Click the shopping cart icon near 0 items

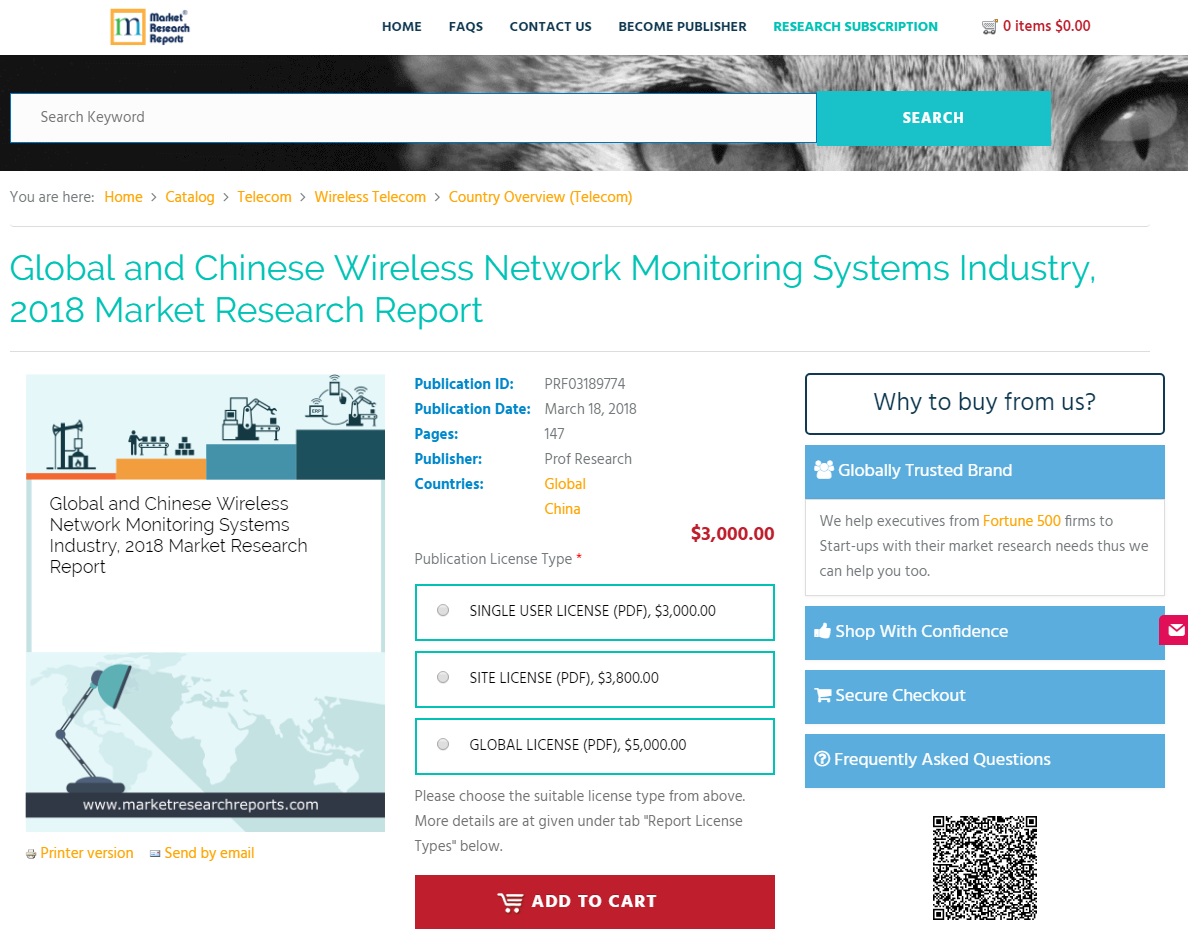pyautogui.click(x=989, y=25)
